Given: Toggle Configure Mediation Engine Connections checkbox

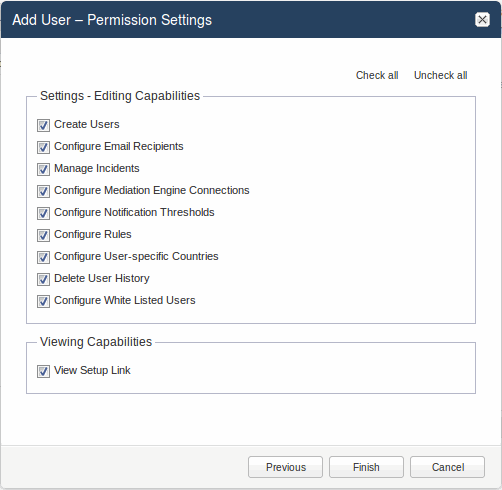Looking at the screenshot, I should coord(43,191).
